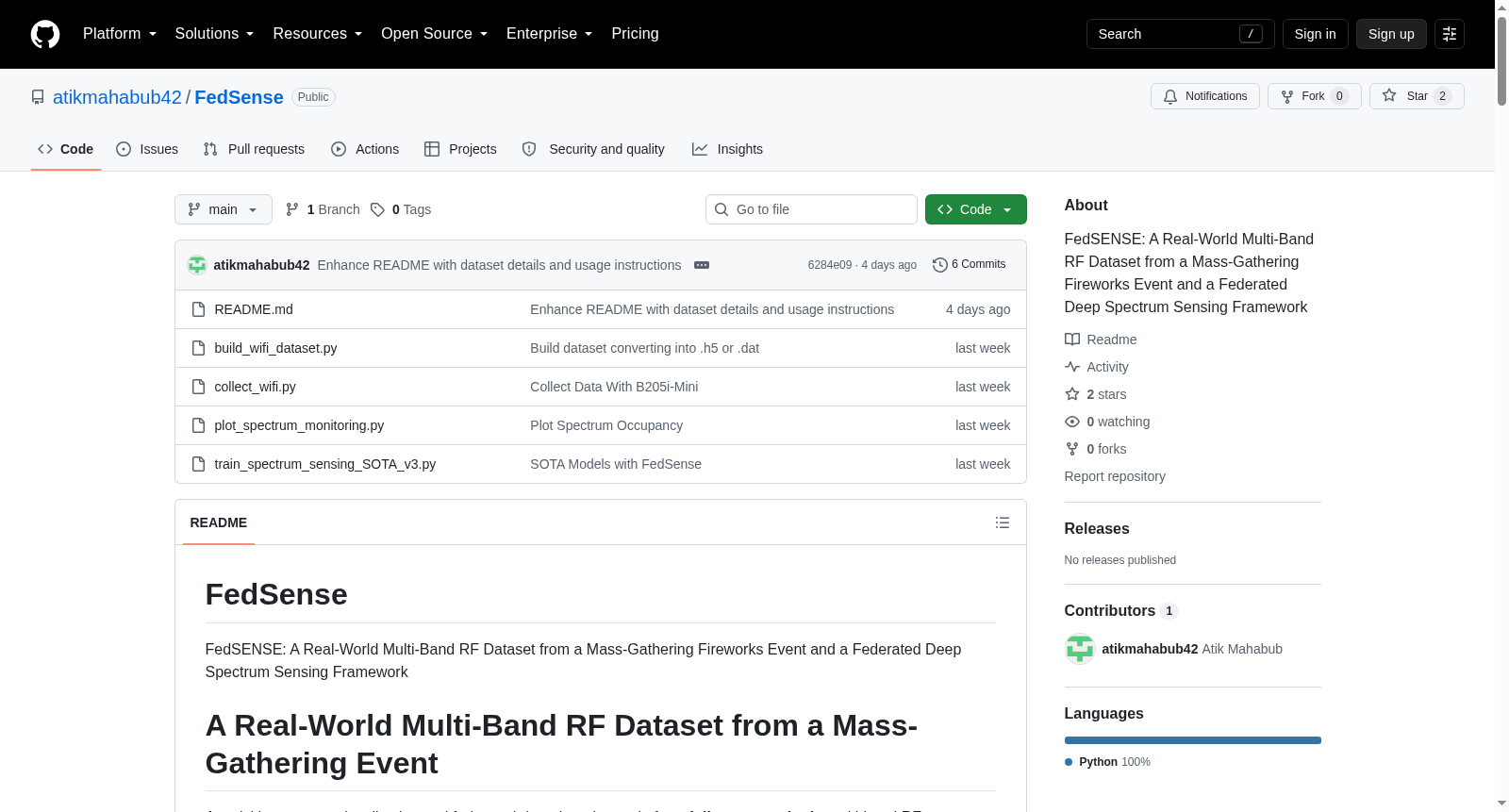This screenshot has height=812, width=1509.
Task: Open 'SOTA Models with FedSense' commit
Action: pyautogui.click(x=616, y=464)
